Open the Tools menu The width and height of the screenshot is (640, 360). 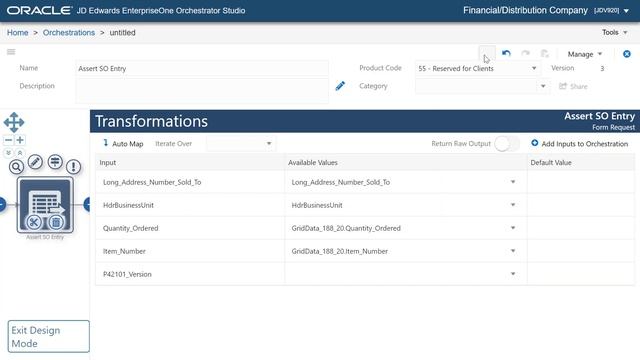click(614, 32)
